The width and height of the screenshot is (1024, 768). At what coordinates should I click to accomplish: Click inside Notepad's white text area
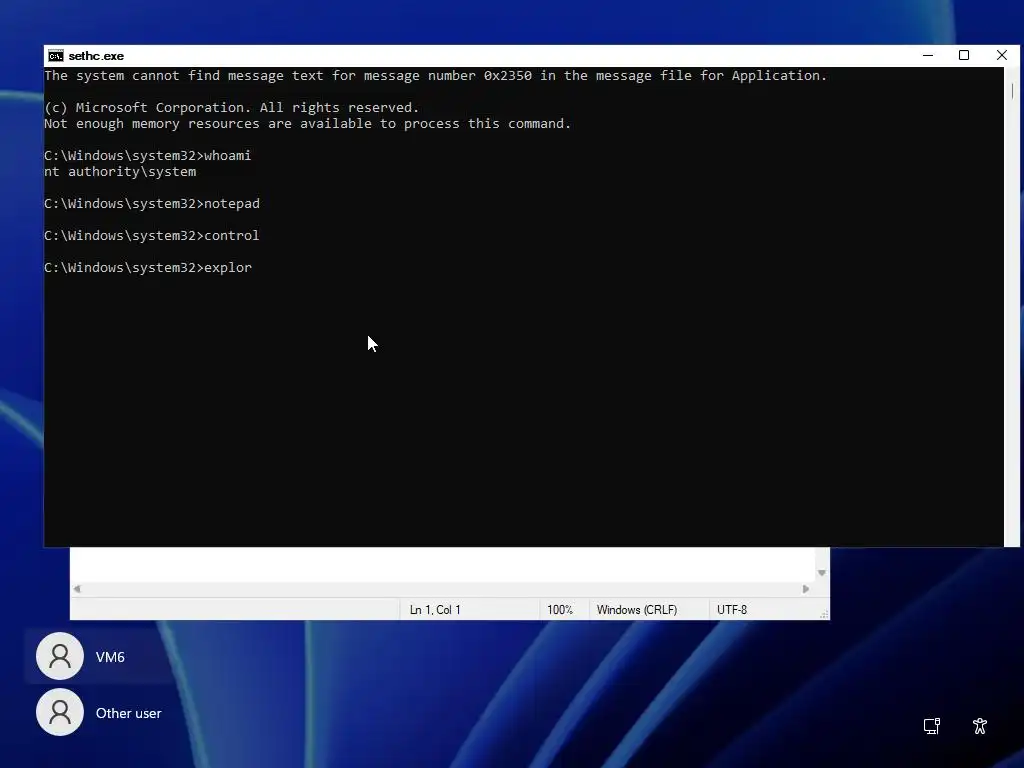(443, 564)
